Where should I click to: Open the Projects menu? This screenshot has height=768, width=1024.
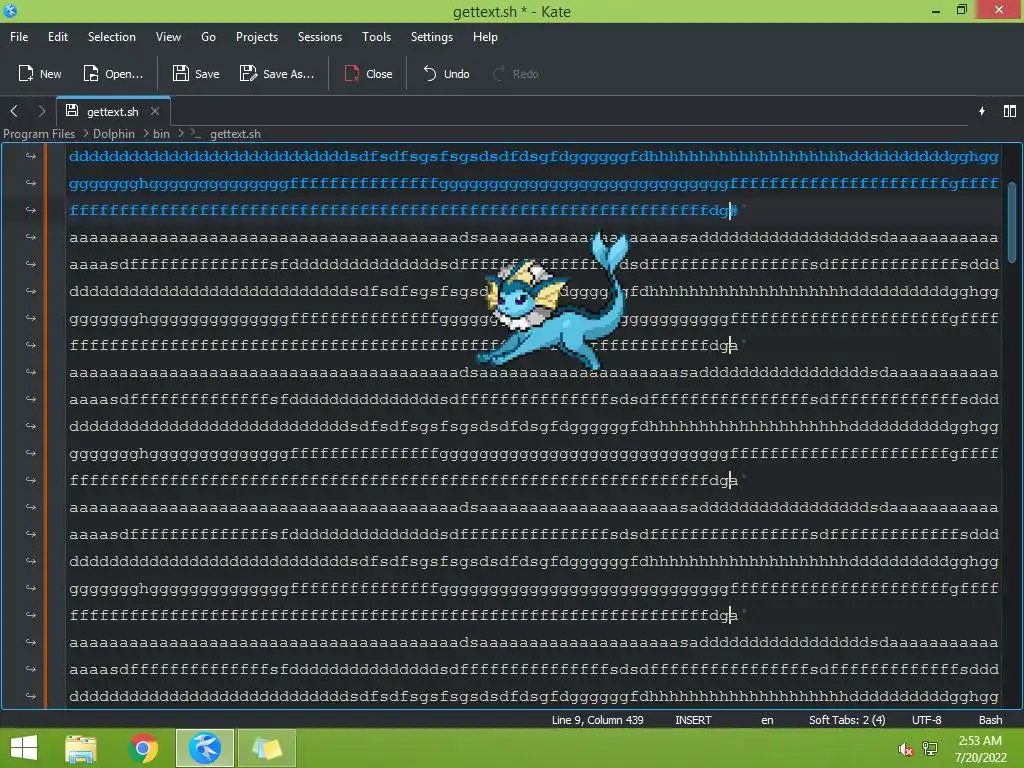pos(257,37)
